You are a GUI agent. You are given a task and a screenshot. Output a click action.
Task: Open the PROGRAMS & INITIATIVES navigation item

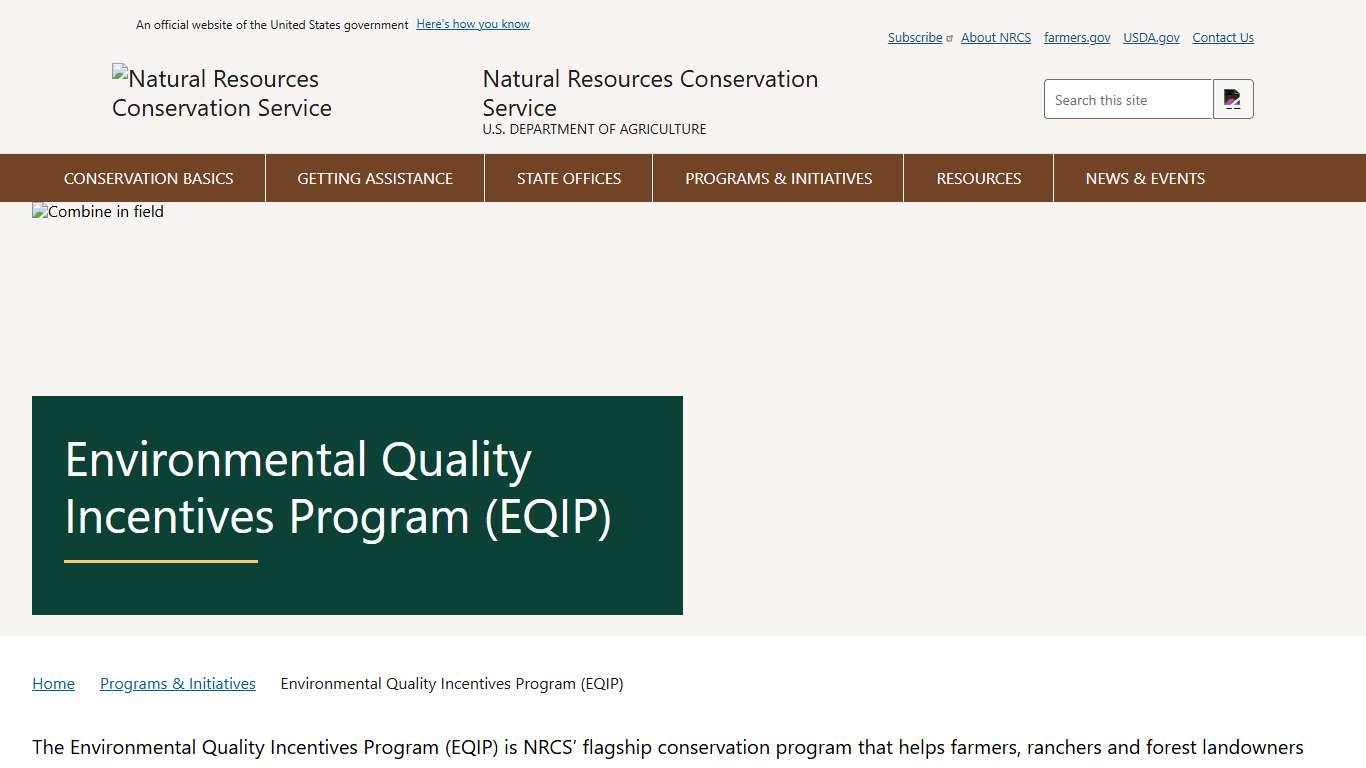pyautogui.click(x=778, y=178)
